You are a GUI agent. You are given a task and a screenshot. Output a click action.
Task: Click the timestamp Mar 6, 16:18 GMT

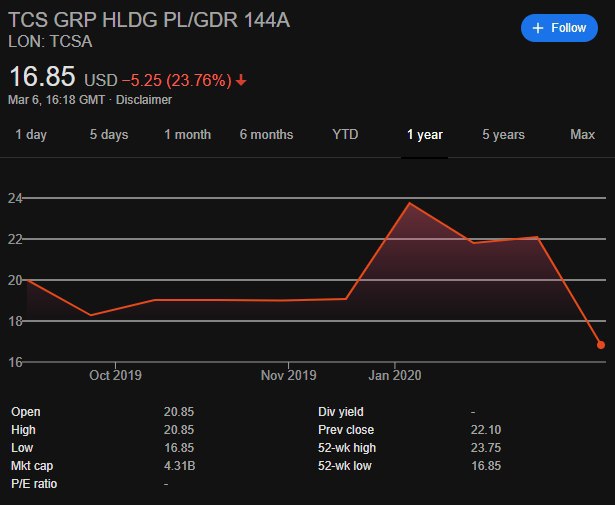pos(56,100)
